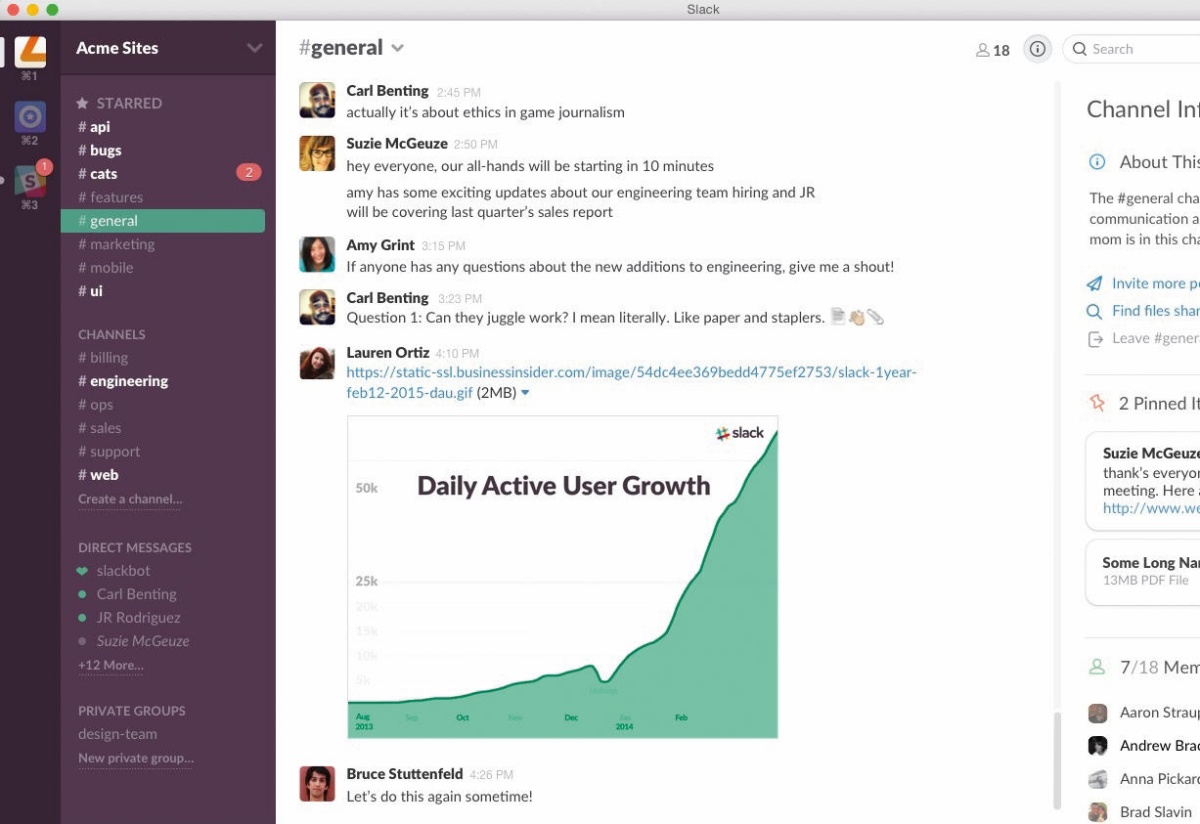Open the billing channel
1200x824 pixels.
pyautogui.click(x=103, y=358)
